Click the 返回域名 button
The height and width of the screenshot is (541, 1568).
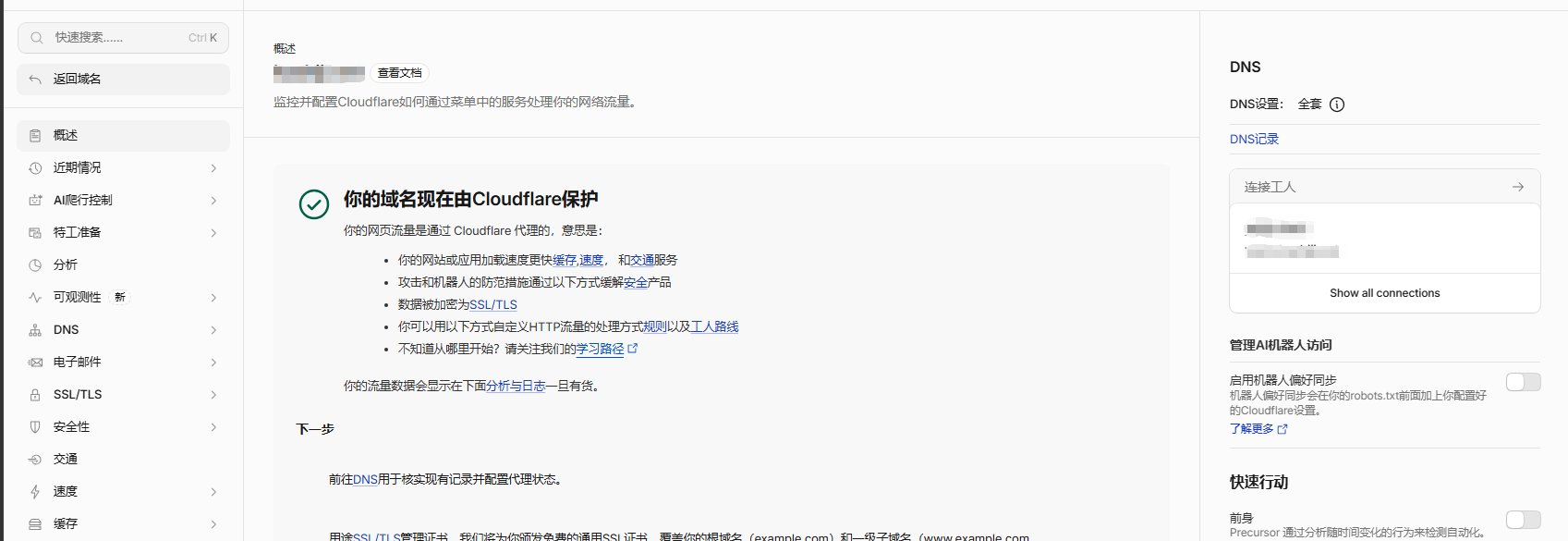pyautogui.click(x=123, y=80)
